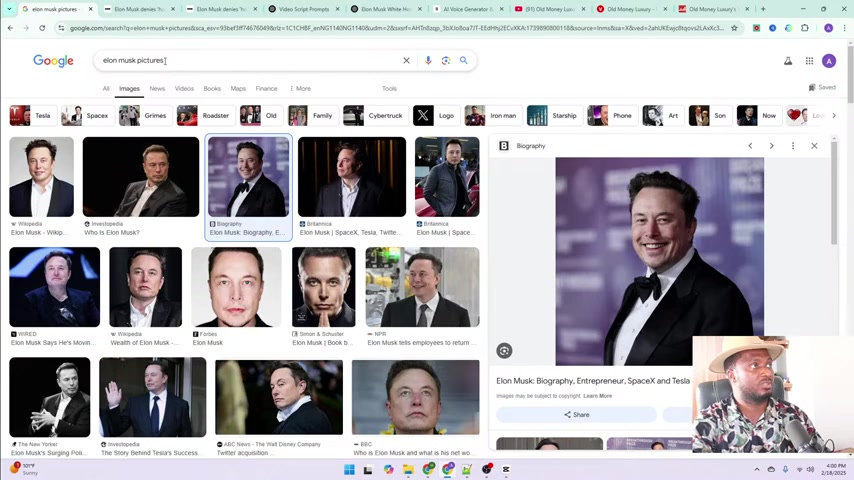Switch to News results tab
Viewport: 854px width, 480px height.
coord(157,88)
